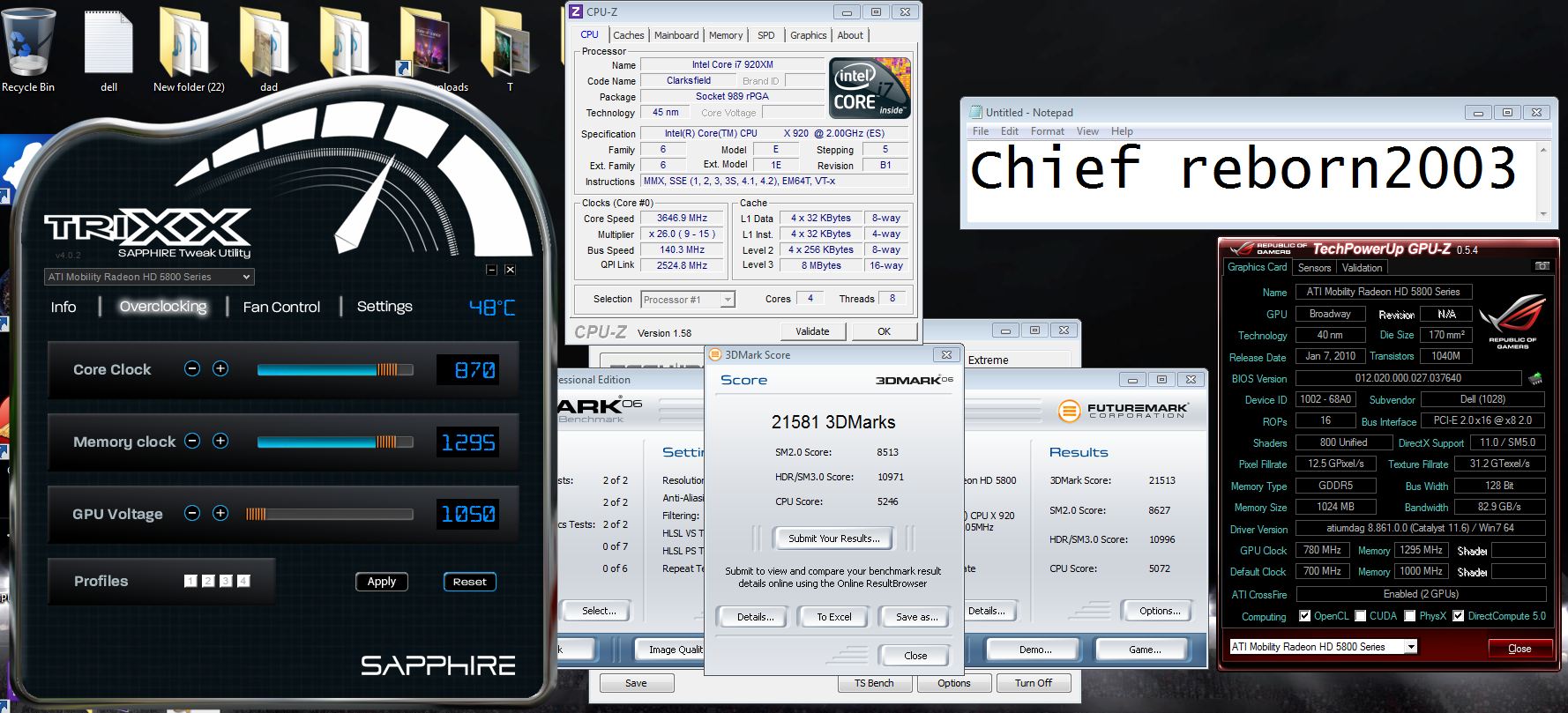1568x713 pixels.
Task: Select TRIXX profile slot 4
Action: click(243, 581)
